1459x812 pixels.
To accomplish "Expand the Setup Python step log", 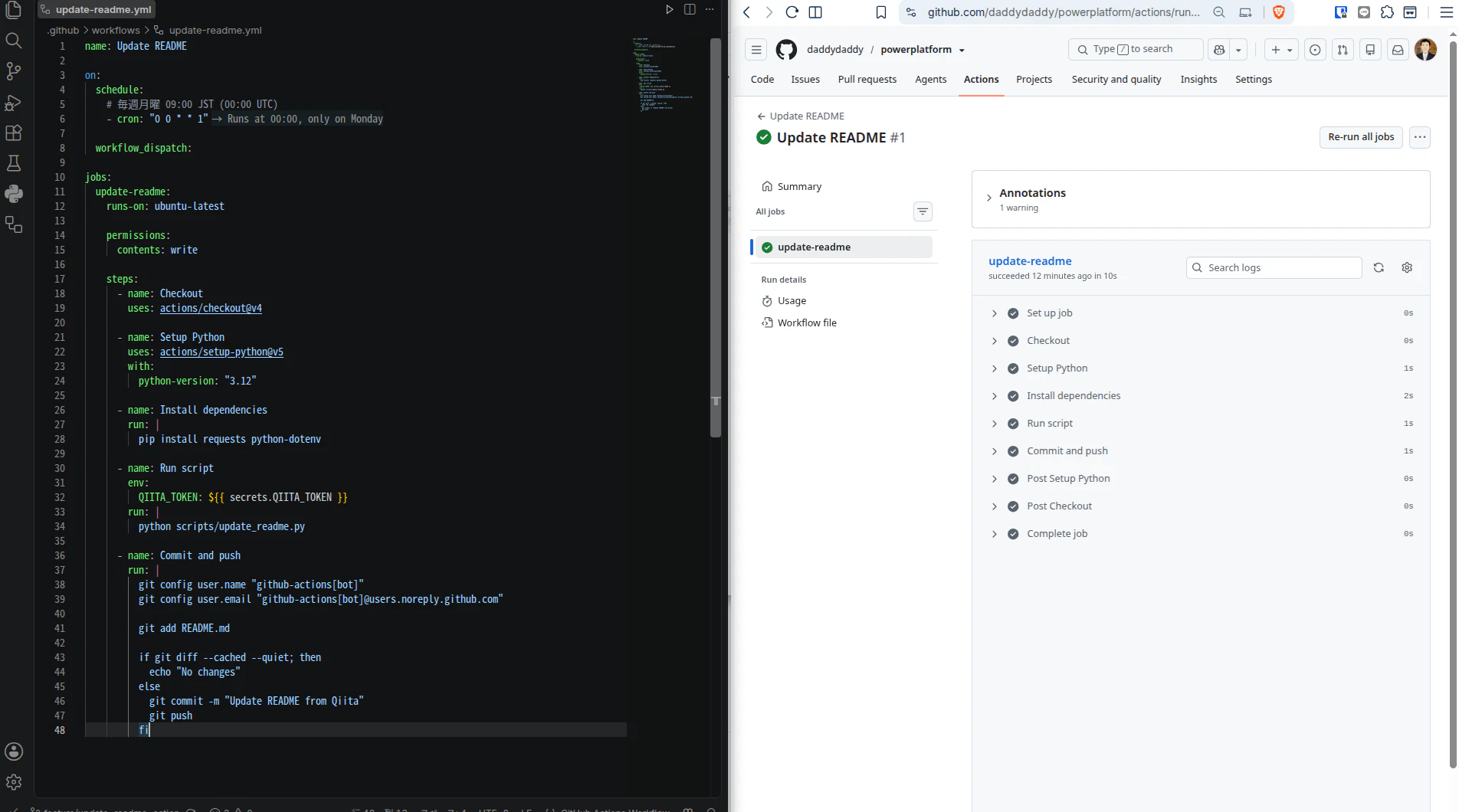I will tap(995, 368).
